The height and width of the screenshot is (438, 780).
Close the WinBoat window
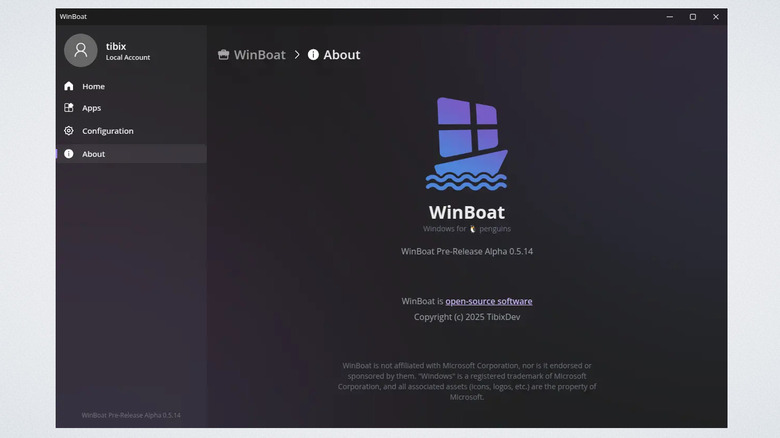click(716, 16)
